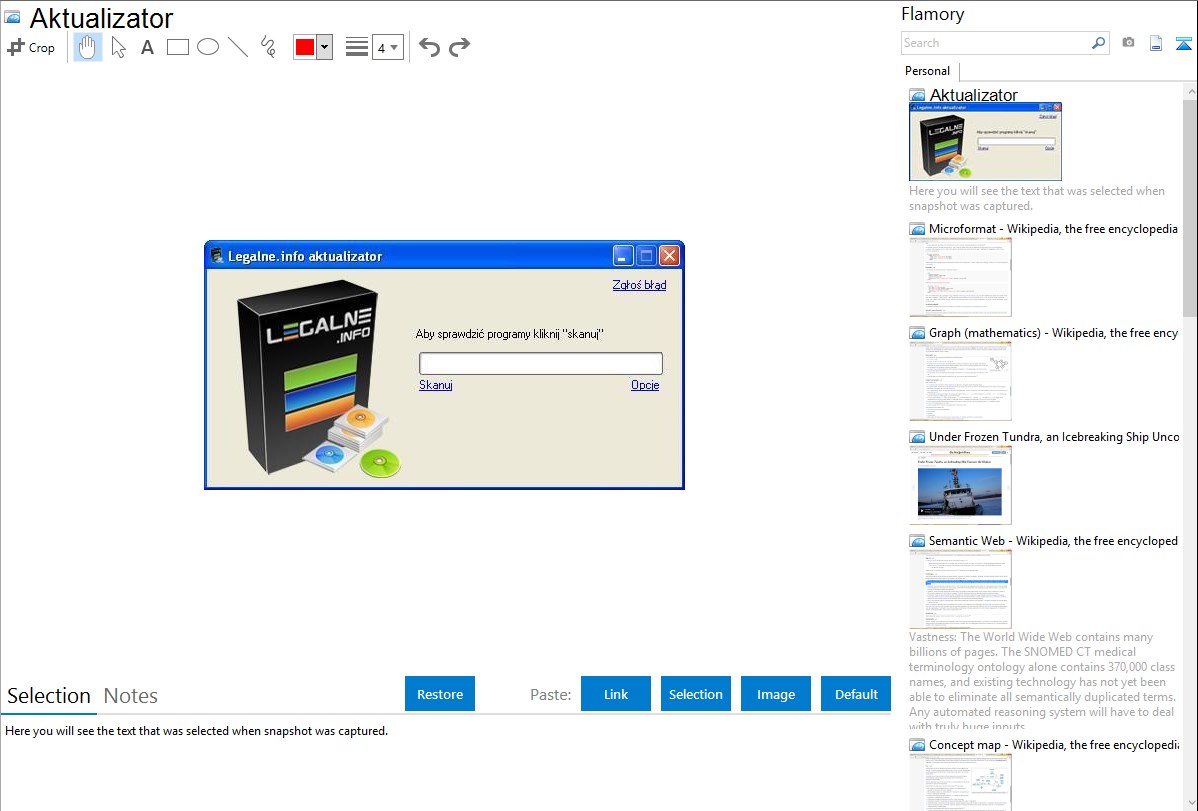
Task: Click the Semantic Web title text
Action: pos(1053,541)
